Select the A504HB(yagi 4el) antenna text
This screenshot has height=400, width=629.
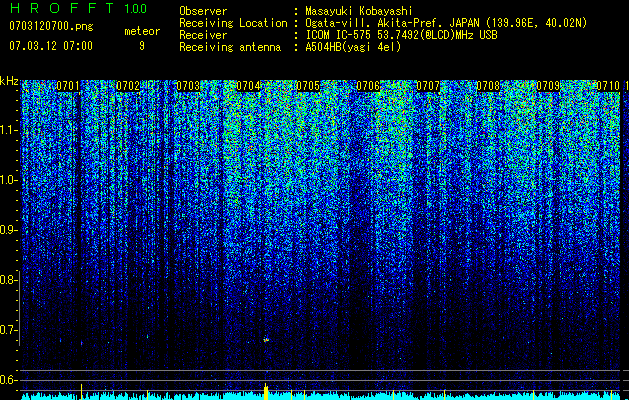[x=353, y=47]
